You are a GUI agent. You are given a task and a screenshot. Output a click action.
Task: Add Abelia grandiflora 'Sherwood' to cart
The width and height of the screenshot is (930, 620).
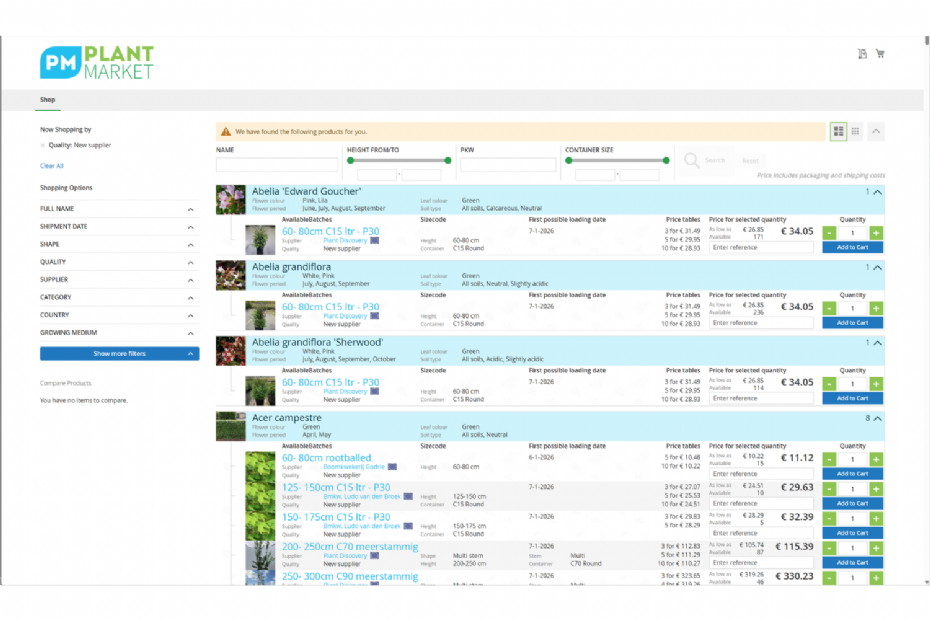coord(852,398)
